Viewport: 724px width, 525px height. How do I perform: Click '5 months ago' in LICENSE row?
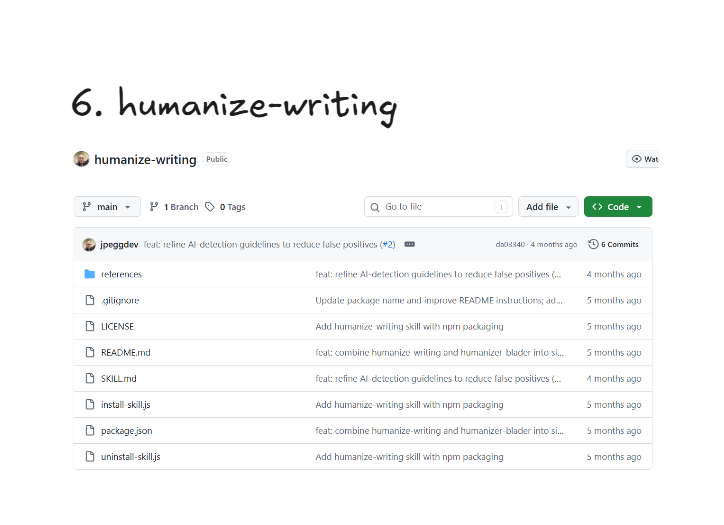click(x=614, y=326)
